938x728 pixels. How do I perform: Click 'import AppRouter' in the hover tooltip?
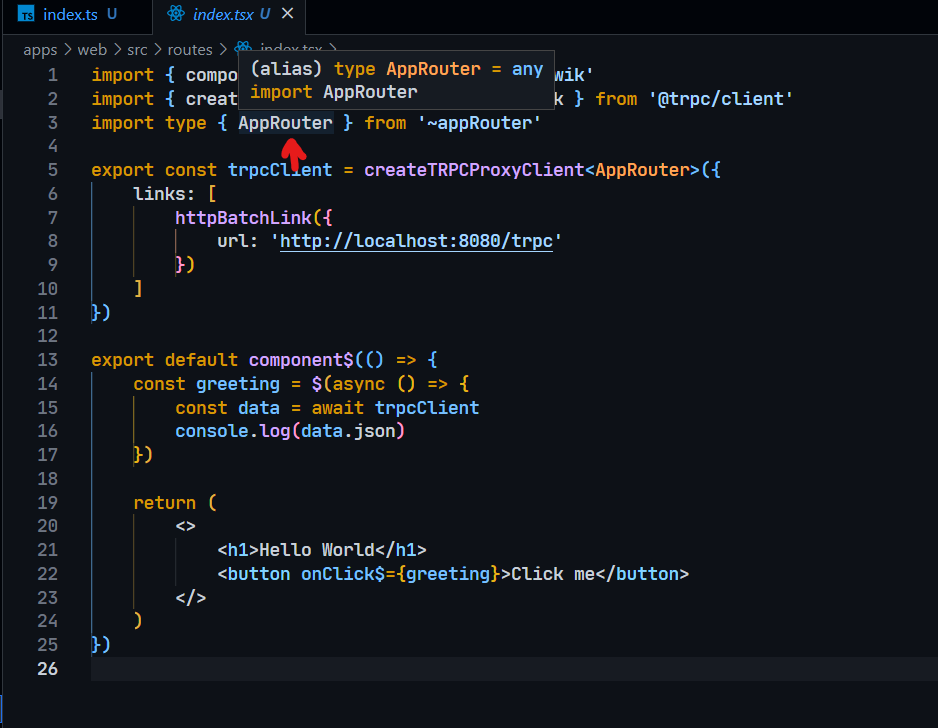(334, 92)
